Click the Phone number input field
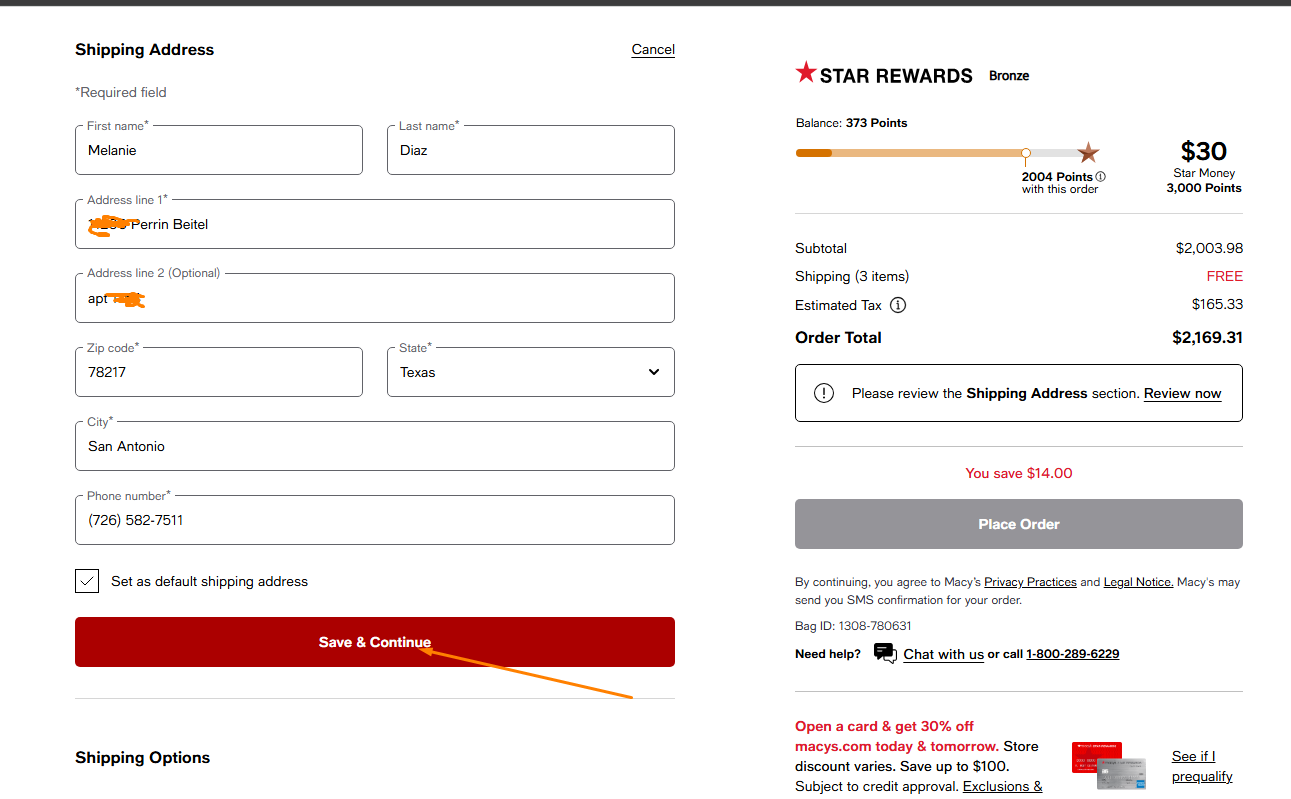This screenshot has height=799, width=1291. tap(374, 520)
